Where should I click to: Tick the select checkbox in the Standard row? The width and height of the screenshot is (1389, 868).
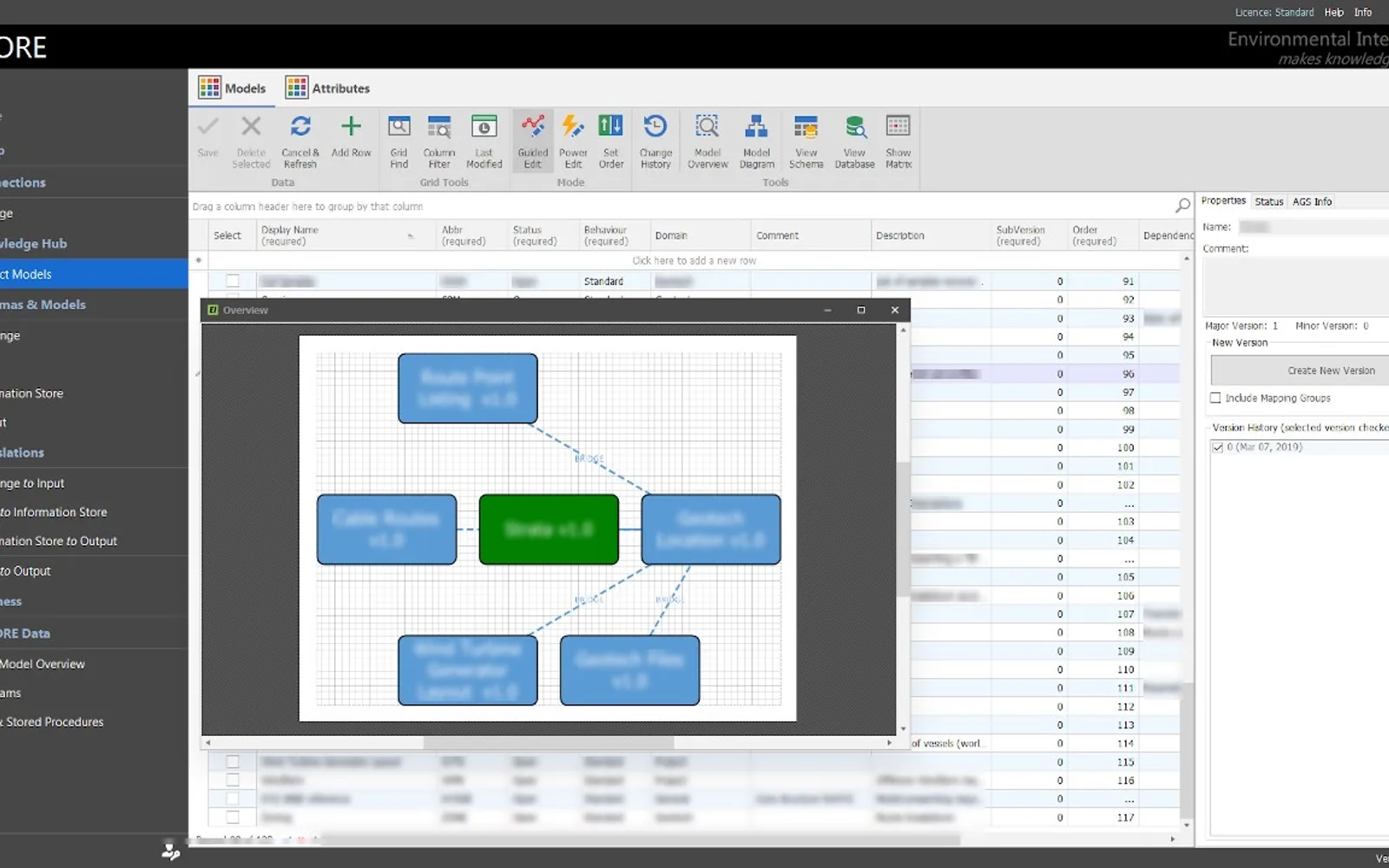233,280
